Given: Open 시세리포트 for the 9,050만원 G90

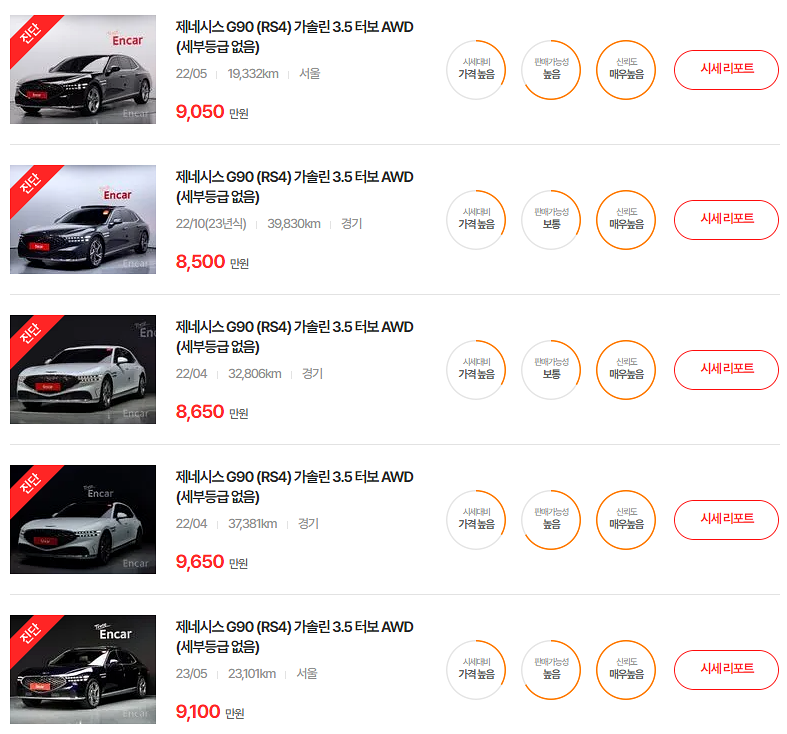Looking at the screenshot, I should (726, 70).
